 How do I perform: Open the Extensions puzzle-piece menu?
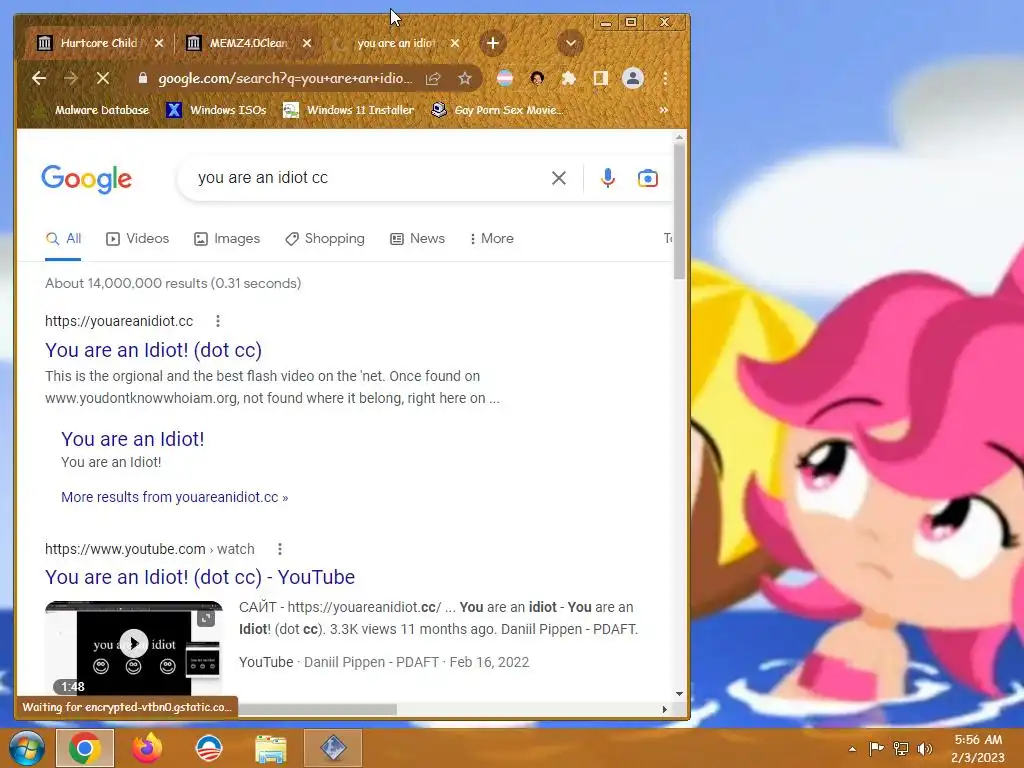point(569,78)
